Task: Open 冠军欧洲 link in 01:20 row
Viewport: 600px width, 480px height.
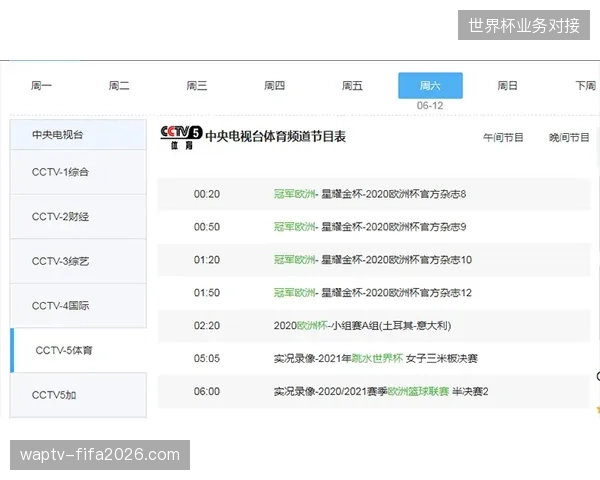Action: coord(295,260)
